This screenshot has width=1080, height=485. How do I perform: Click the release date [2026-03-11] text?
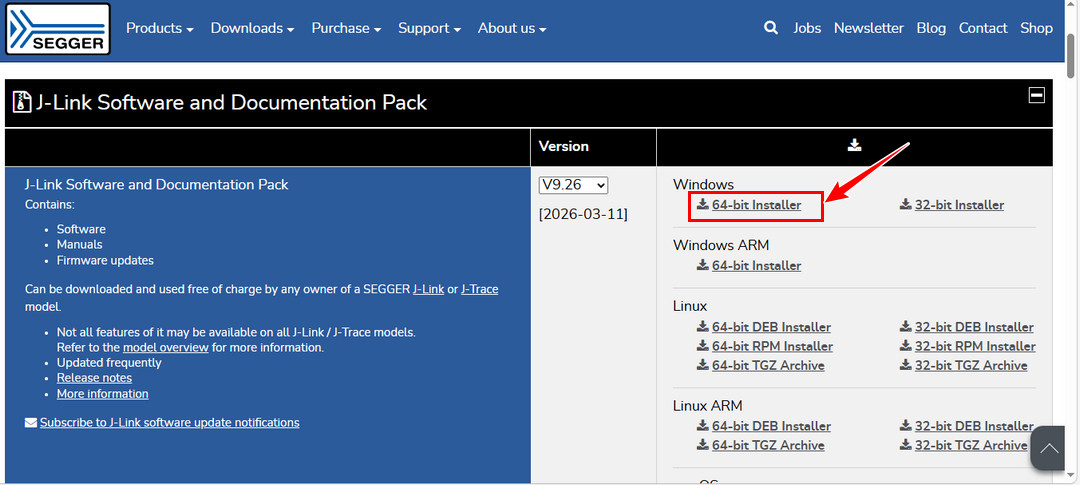pos(583,214)
